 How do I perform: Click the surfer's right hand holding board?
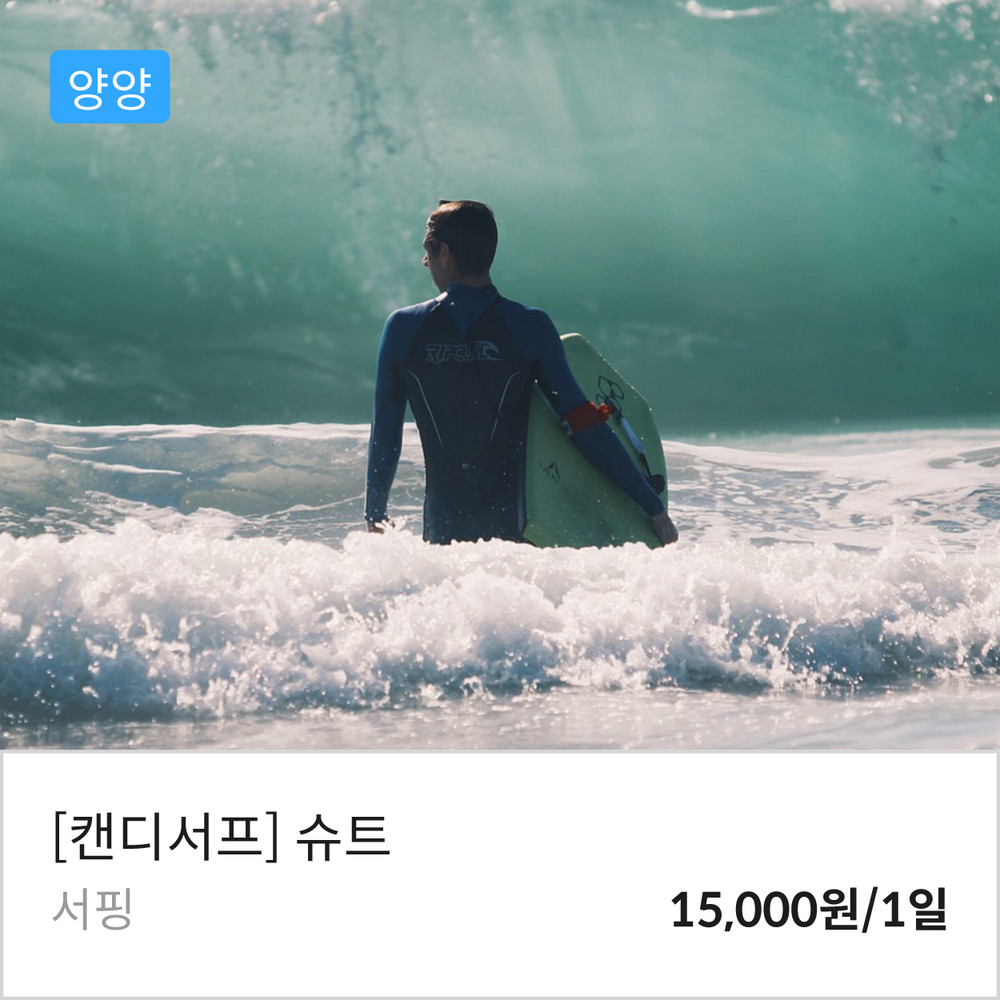click(664, 527)
